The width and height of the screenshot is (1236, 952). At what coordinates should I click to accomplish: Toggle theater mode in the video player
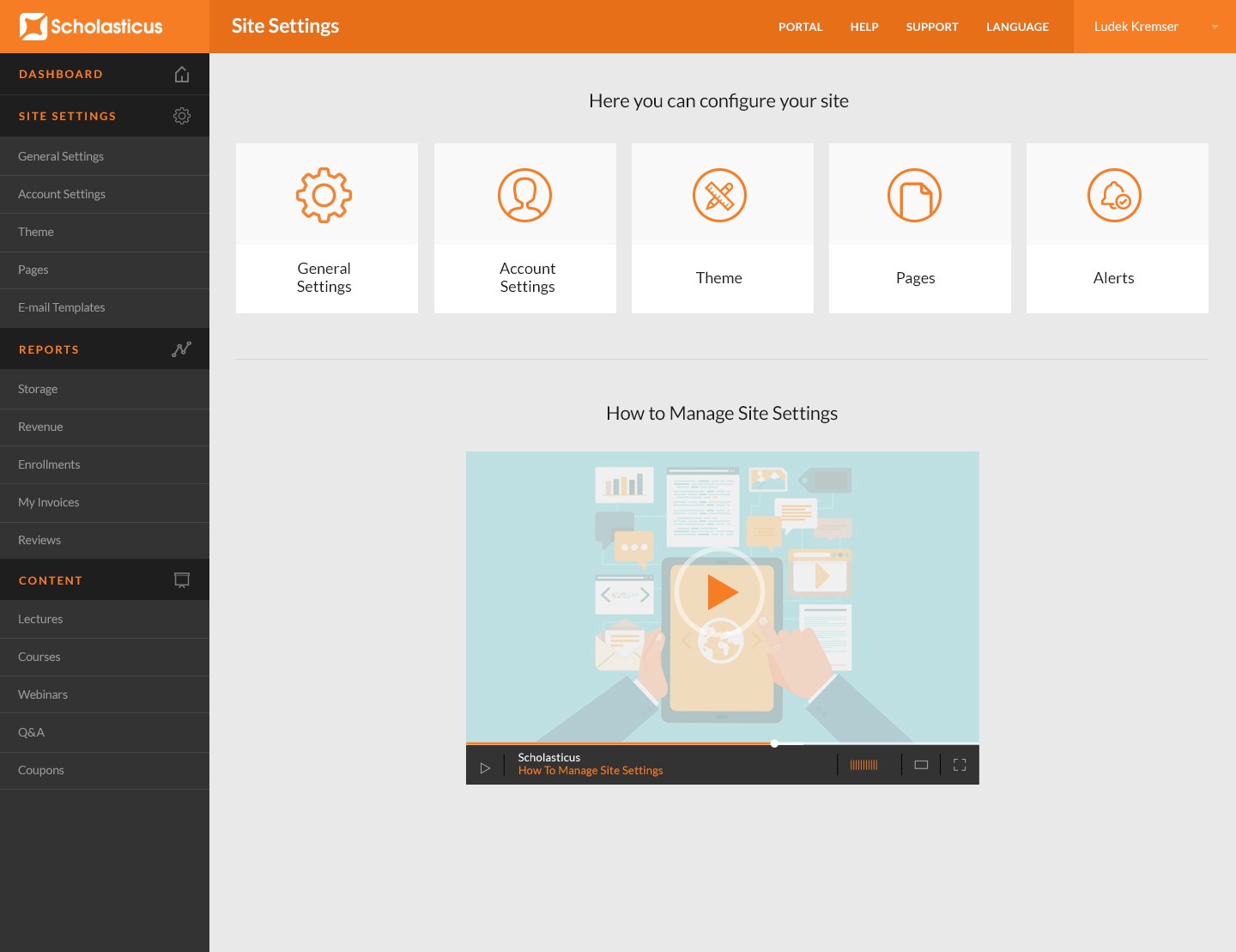[x=921, y=765]
